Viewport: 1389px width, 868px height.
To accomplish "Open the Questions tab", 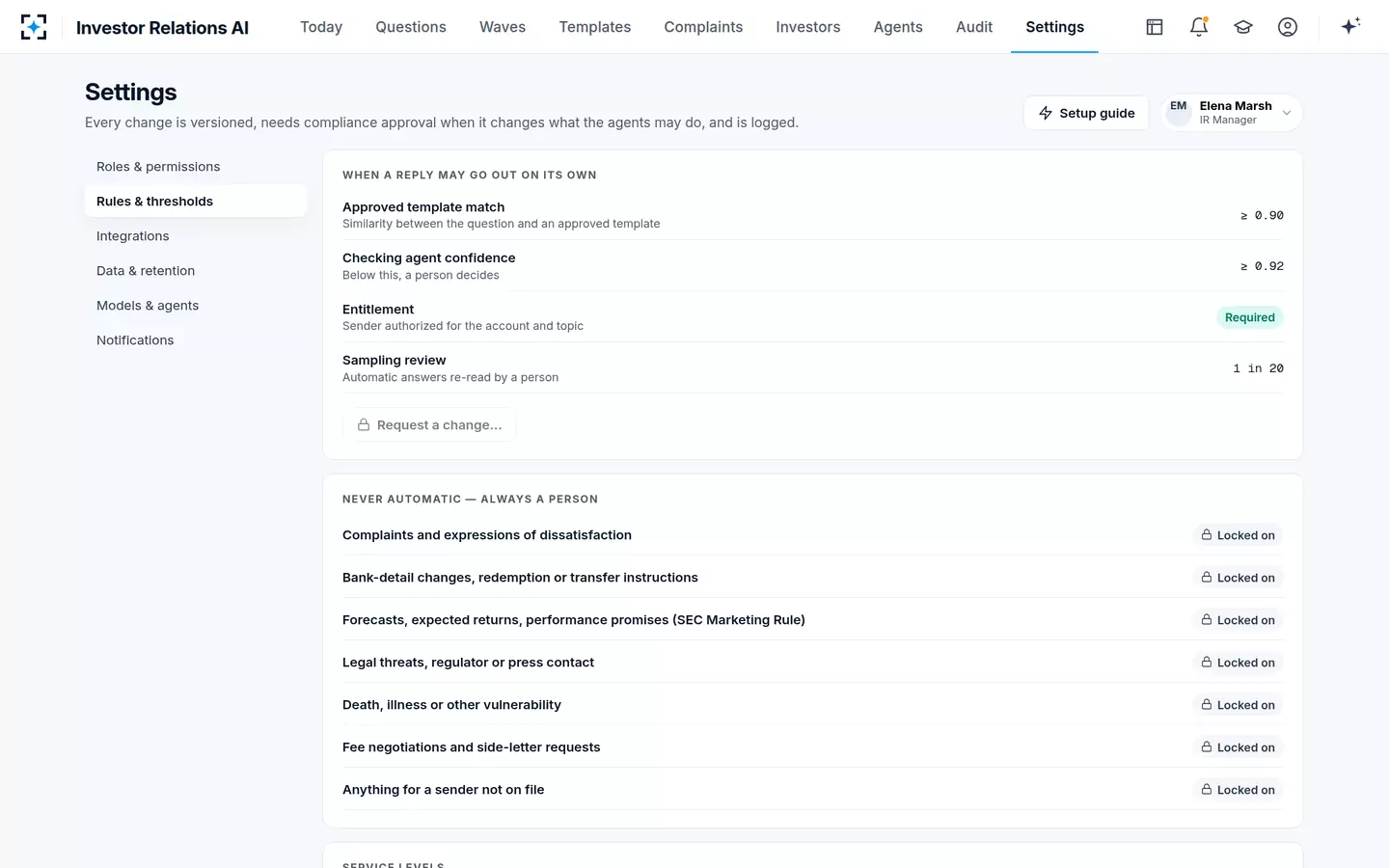I will tap(411, 27).
